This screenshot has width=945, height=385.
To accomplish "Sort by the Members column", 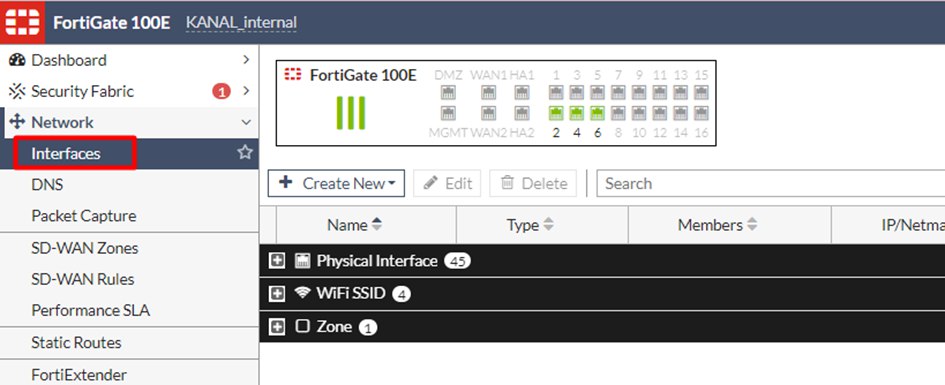I will tap(717, 225).
